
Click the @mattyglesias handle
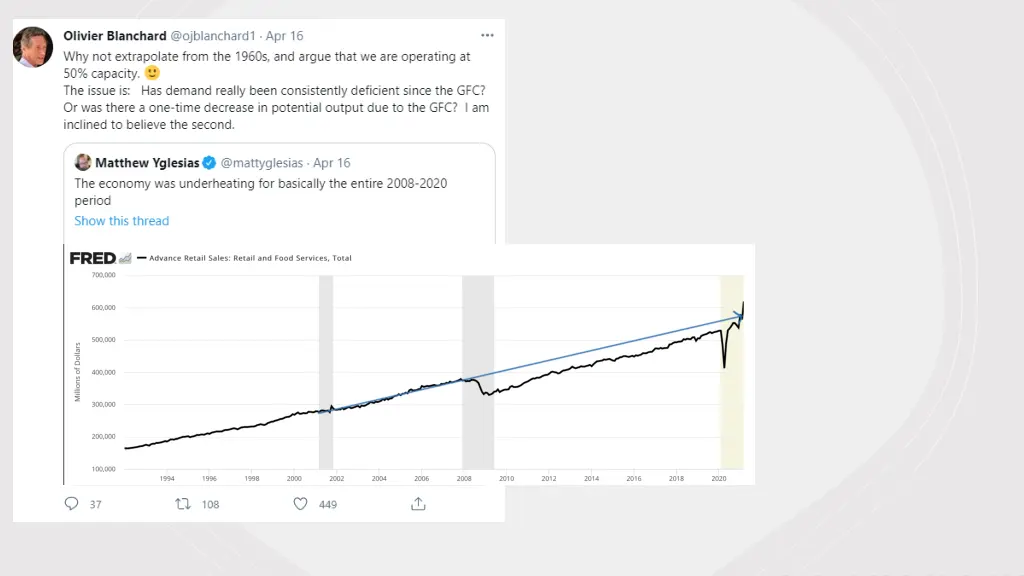click(262, 163)
